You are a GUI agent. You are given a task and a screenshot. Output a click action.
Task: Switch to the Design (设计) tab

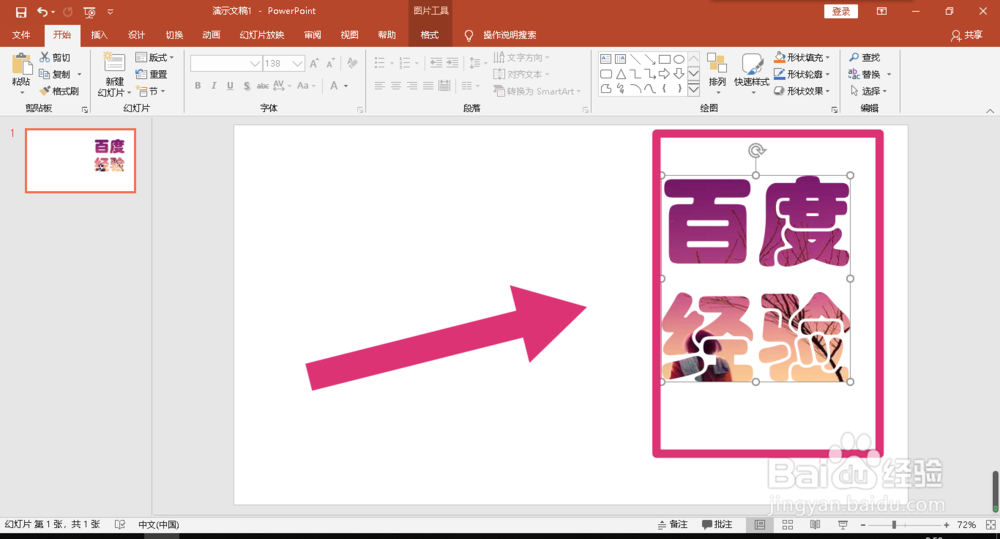click(x=136, y=35)
